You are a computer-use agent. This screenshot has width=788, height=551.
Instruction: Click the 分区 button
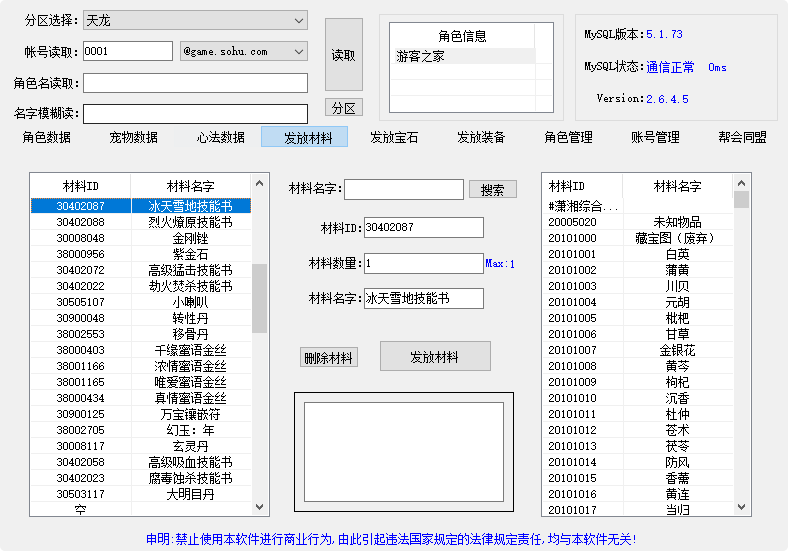343,108
